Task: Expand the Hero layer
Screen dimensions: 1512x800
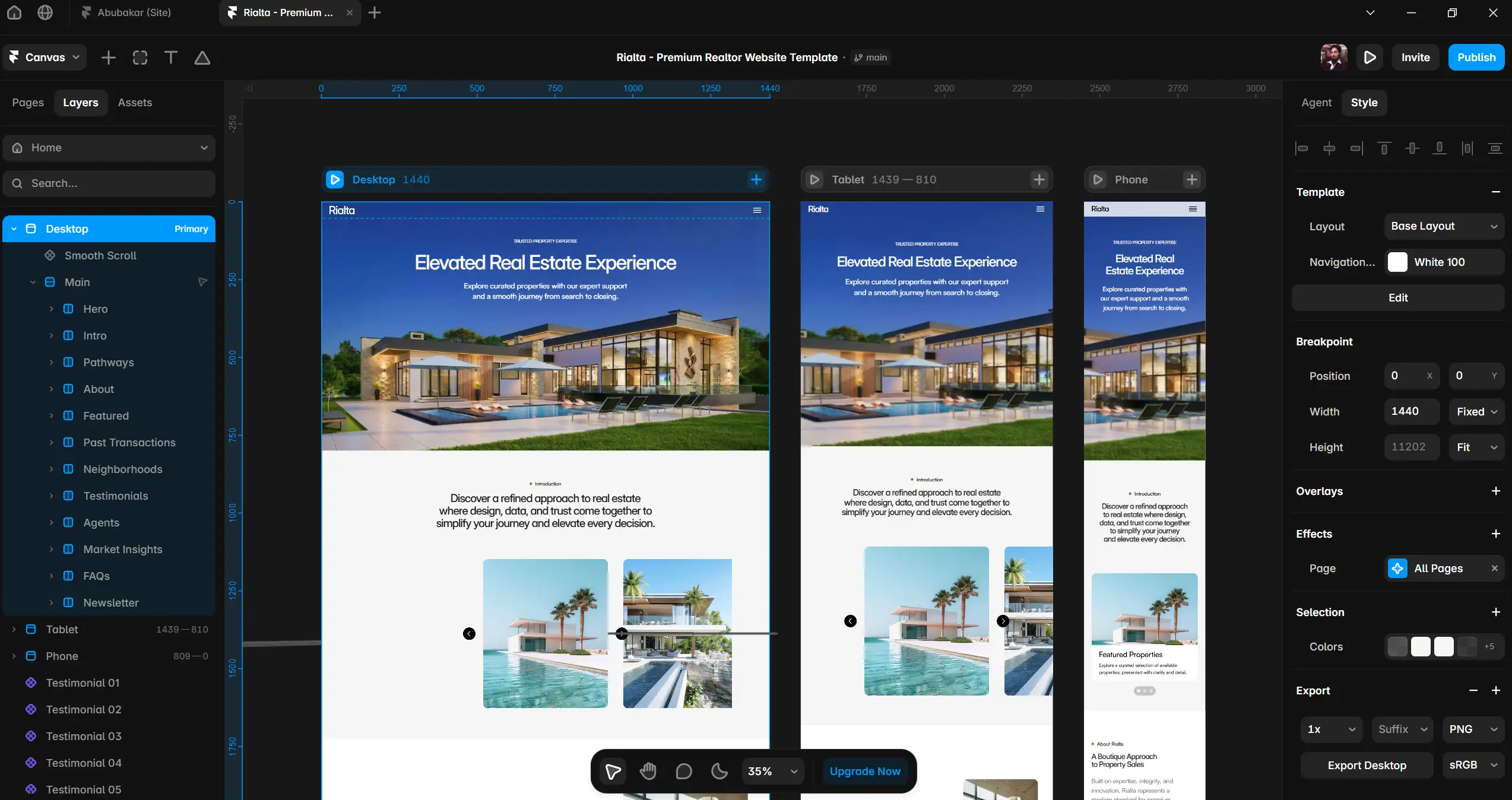Action: coord(51,309)
